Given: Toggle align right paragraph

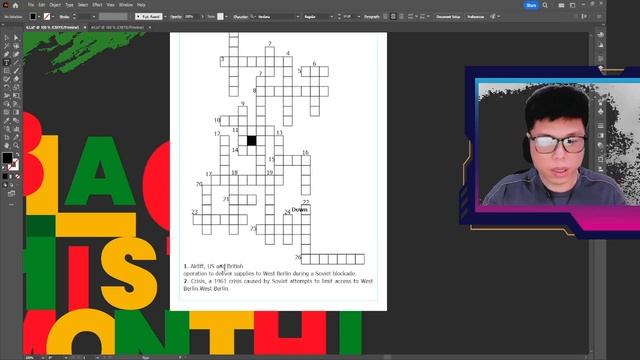Looking at the screenshot, I should point(401,17).
